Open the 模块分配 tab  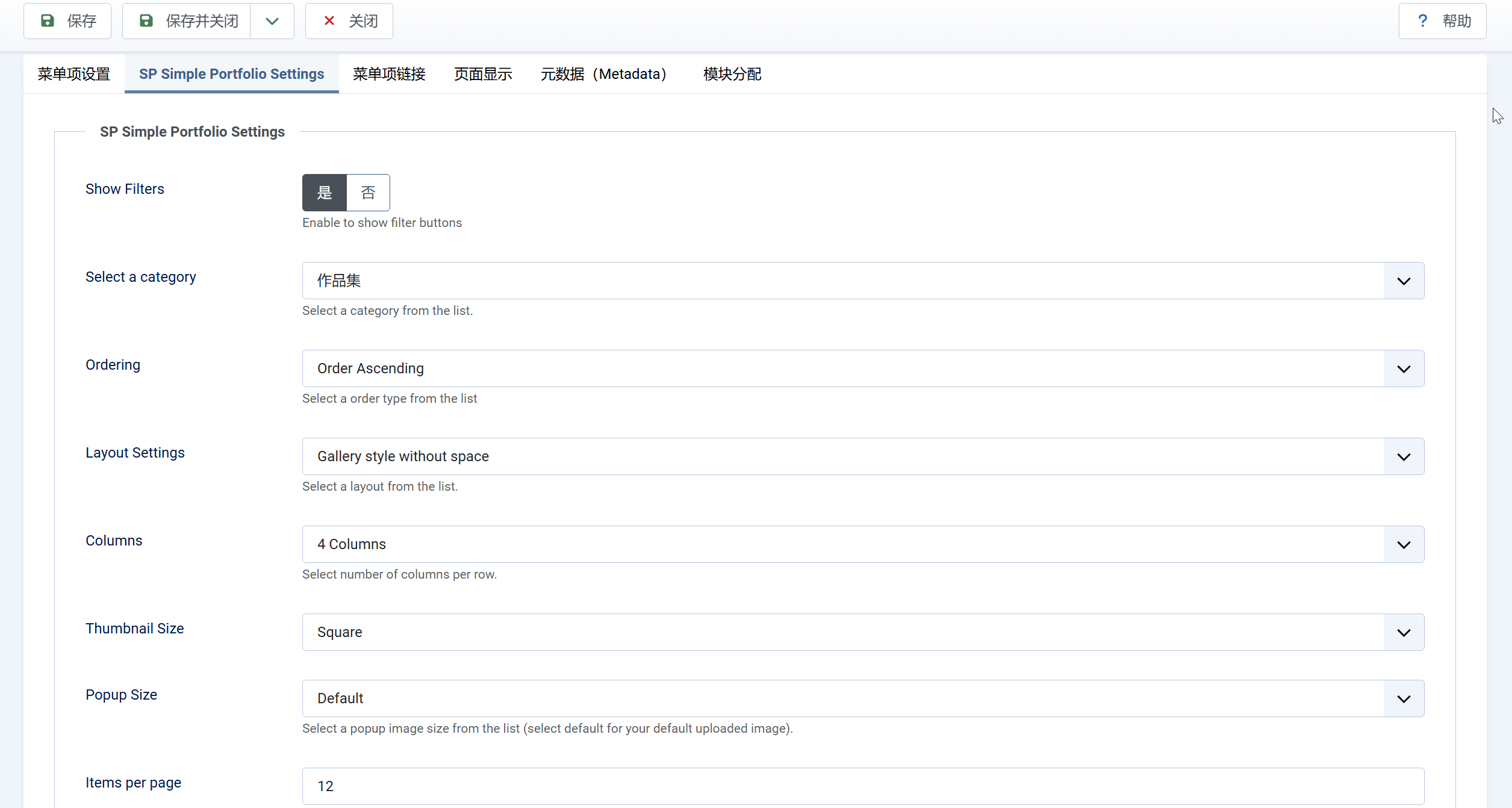click(x=732, y=74)
